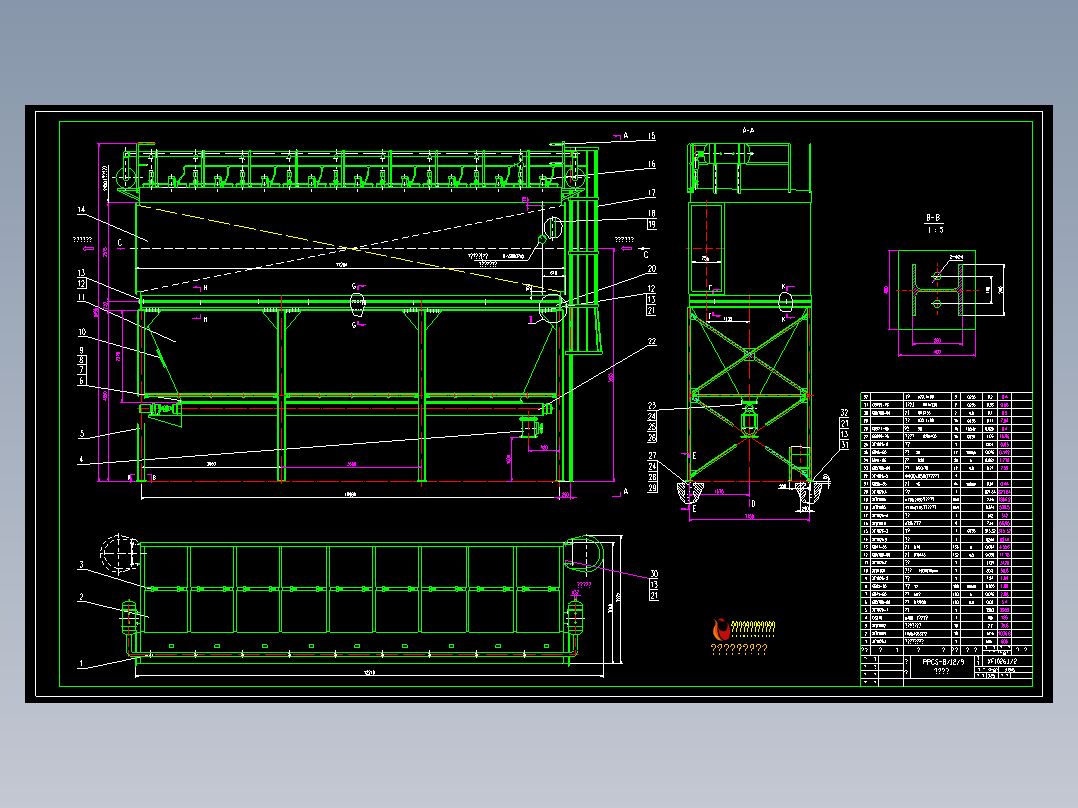
Task: Select the boxed callout number 6
Action: click(x=82, y=380)
